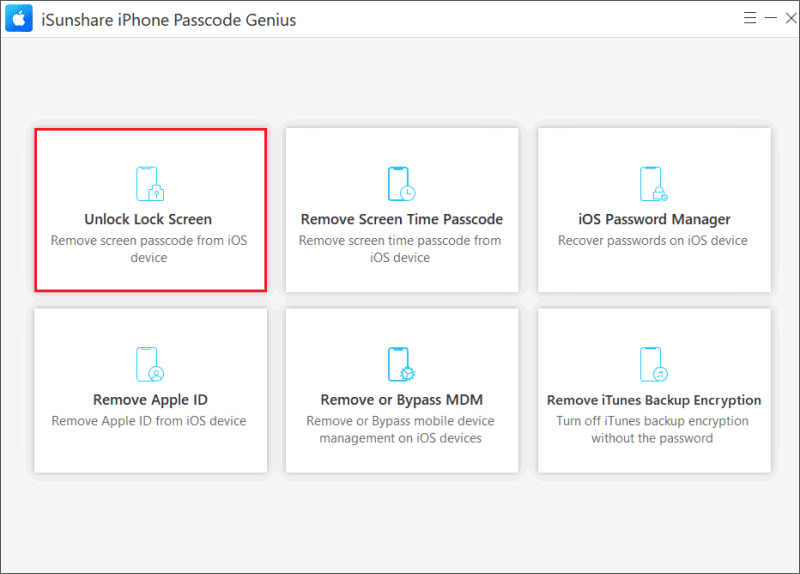800x574 pixels.
Task: Click the Apple logo in title bar
Action: click(21, 19)
